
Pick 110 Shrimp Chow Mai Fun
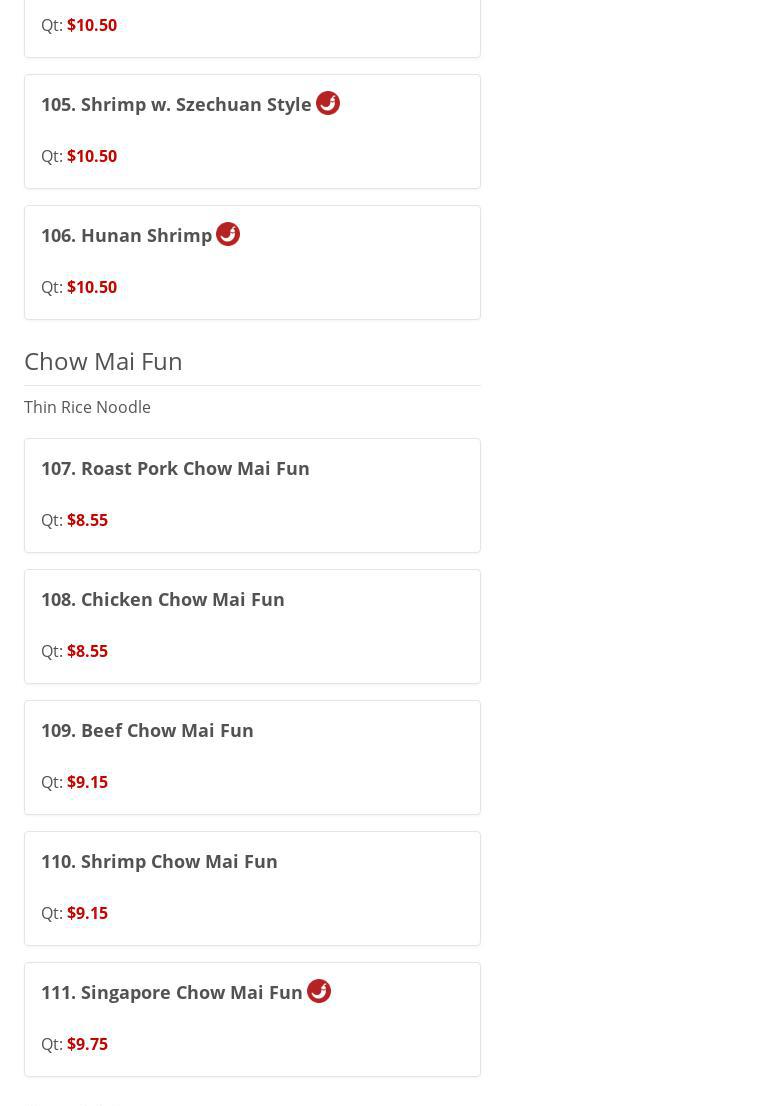(159, 862)
